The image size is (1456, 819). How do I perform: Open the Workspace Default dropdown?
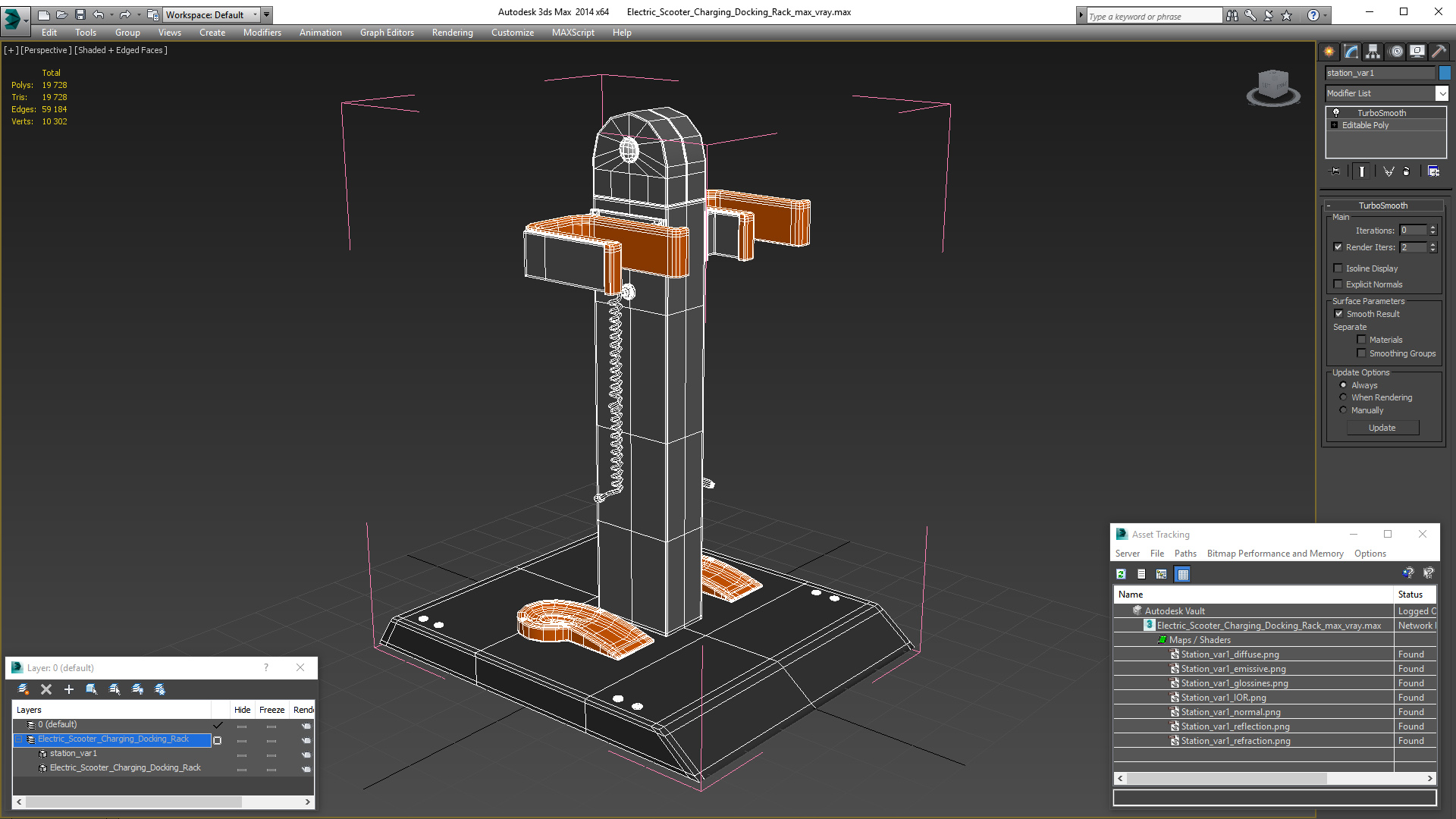(x=212, y=14)
